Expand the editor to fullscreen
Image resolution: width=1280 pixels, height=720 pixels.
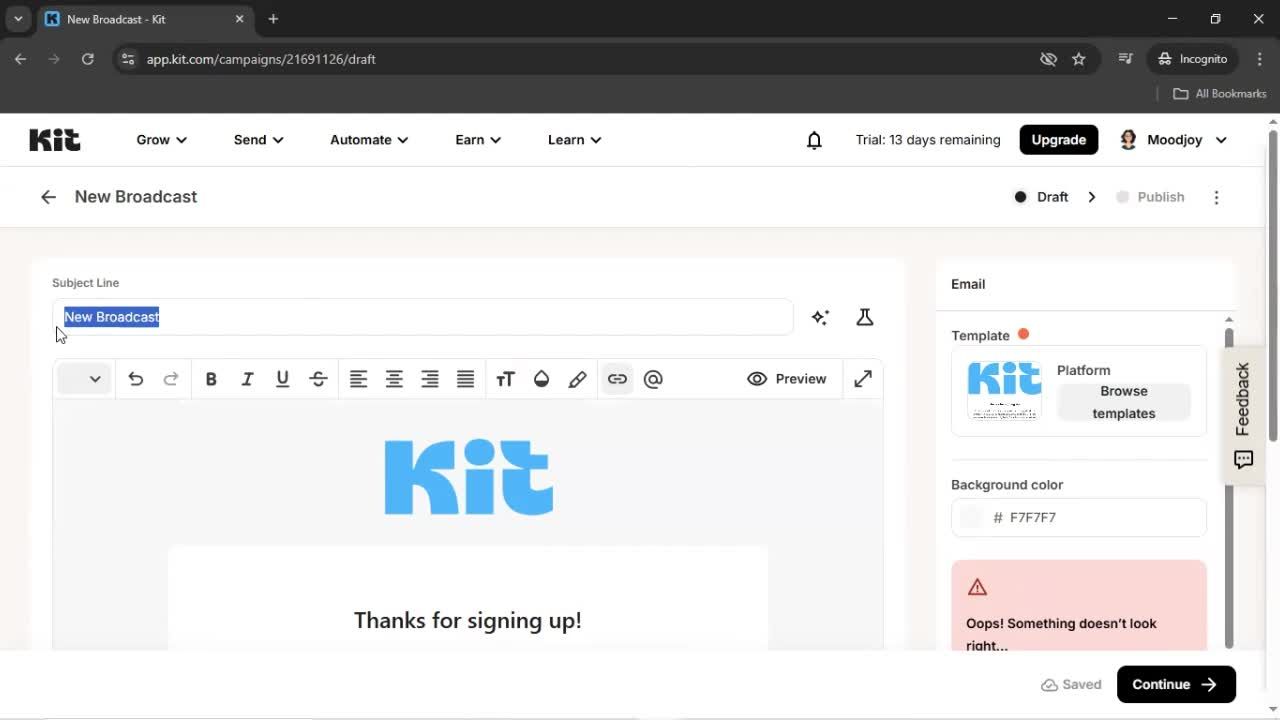click(862, 379)
